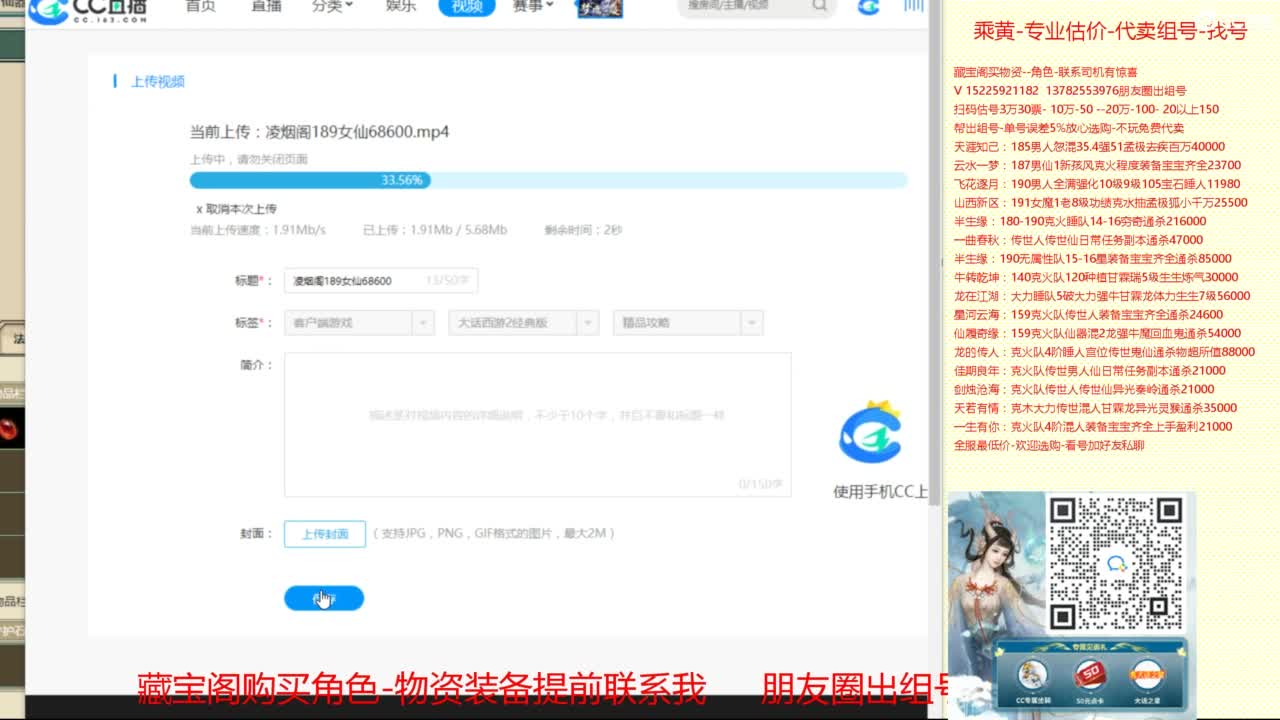Click the 天若有情 listing line
This screenshot has width=1280, height=720.
click(x=1095, y=408)
